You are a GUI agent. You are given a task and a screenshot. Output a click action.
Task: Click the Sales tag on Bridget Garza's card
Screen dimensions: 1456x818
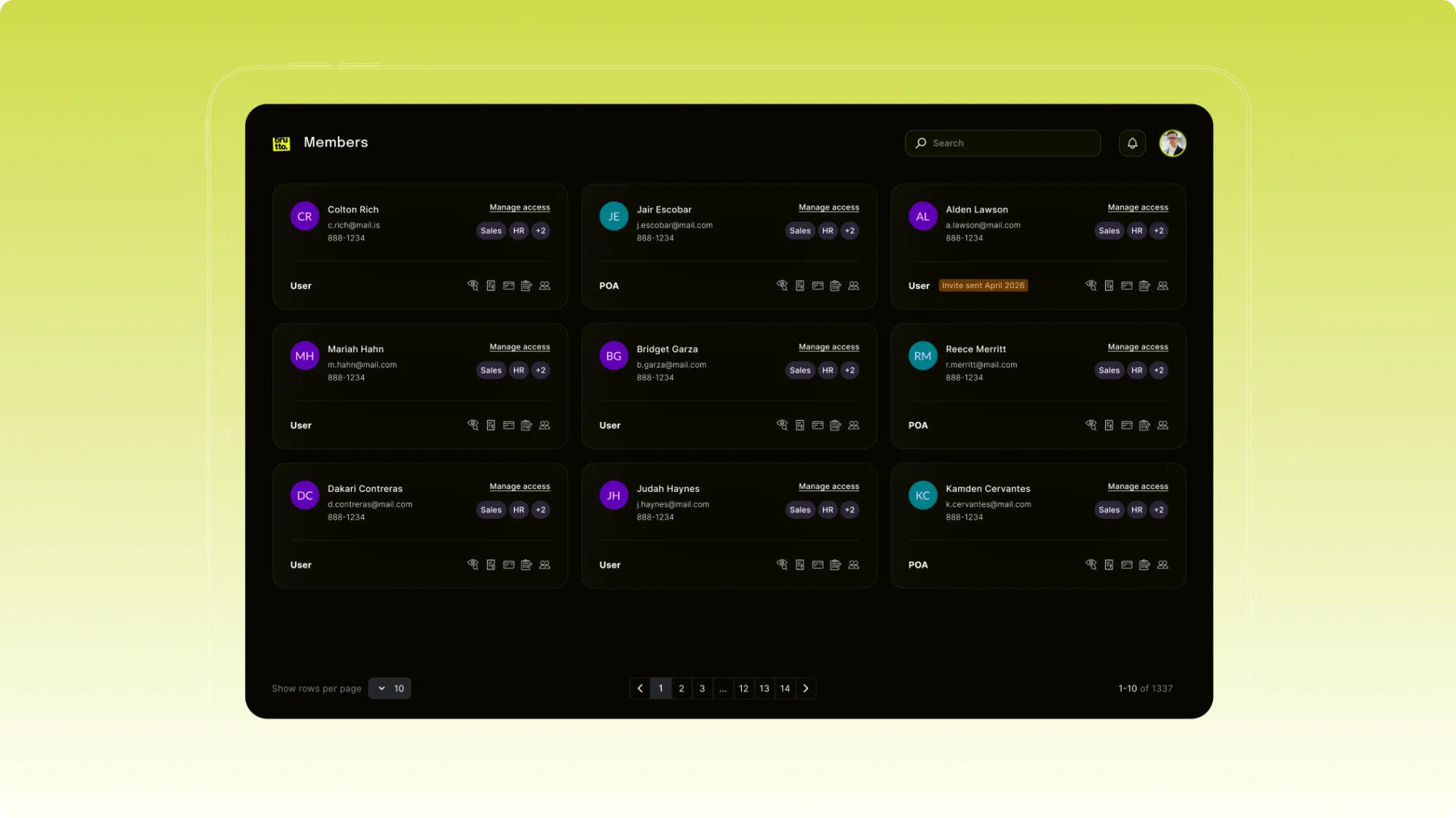click(800, 370)
